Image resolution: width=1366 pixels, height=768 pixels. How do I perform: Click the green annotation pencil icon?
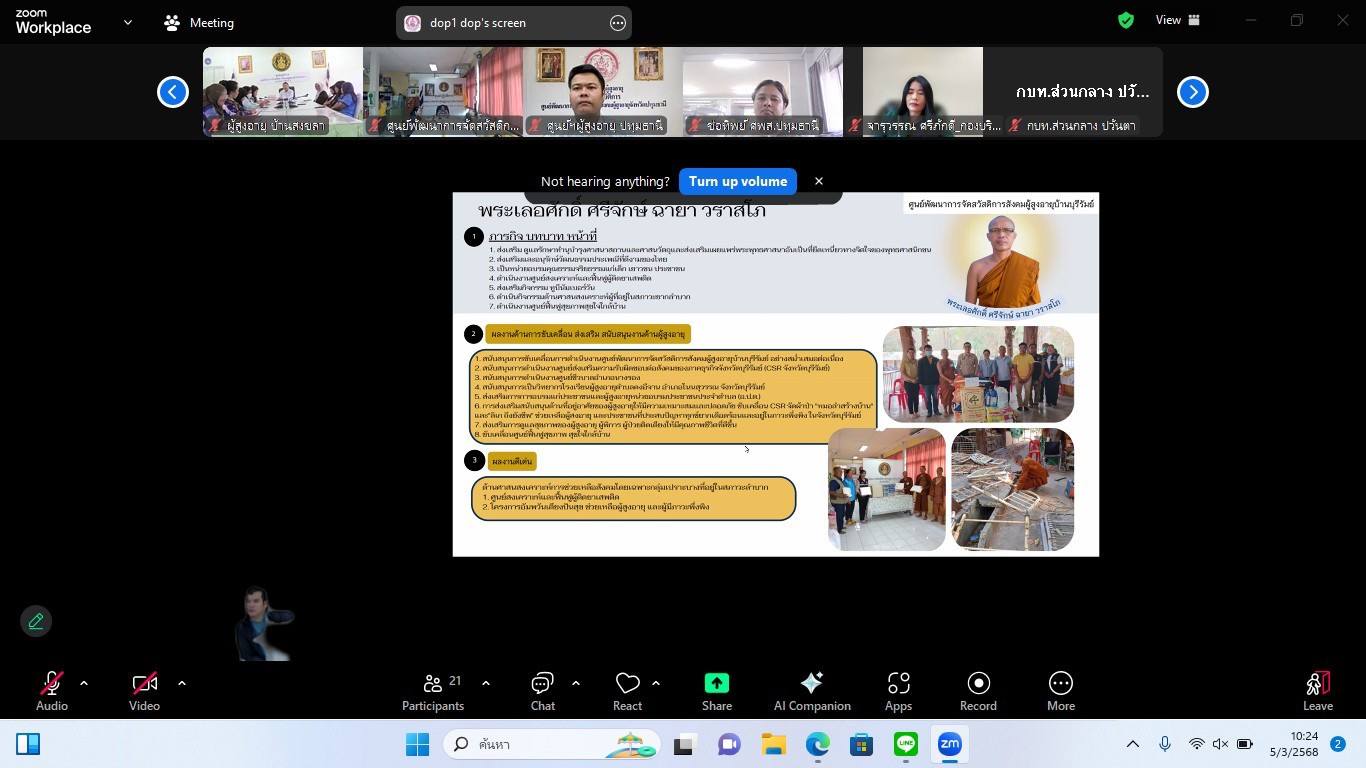click(x=36, y=622)
